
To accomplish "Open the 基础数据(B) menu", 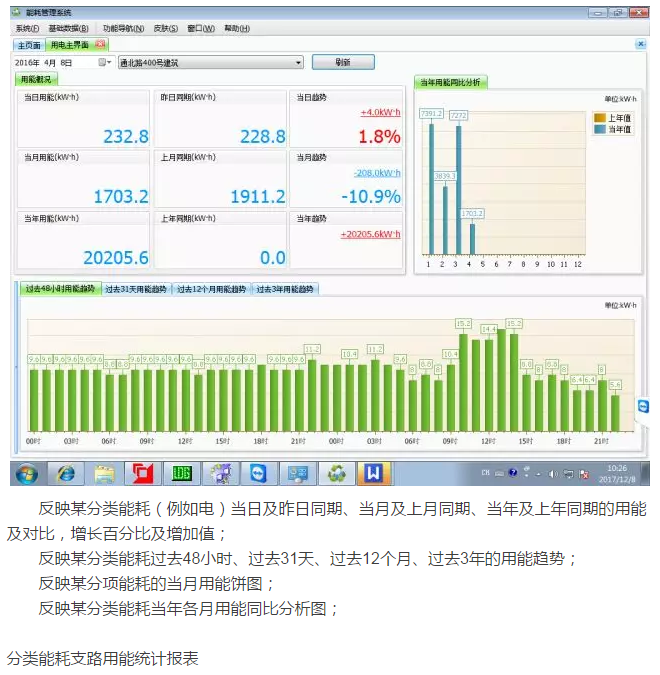I will point(68,28).
